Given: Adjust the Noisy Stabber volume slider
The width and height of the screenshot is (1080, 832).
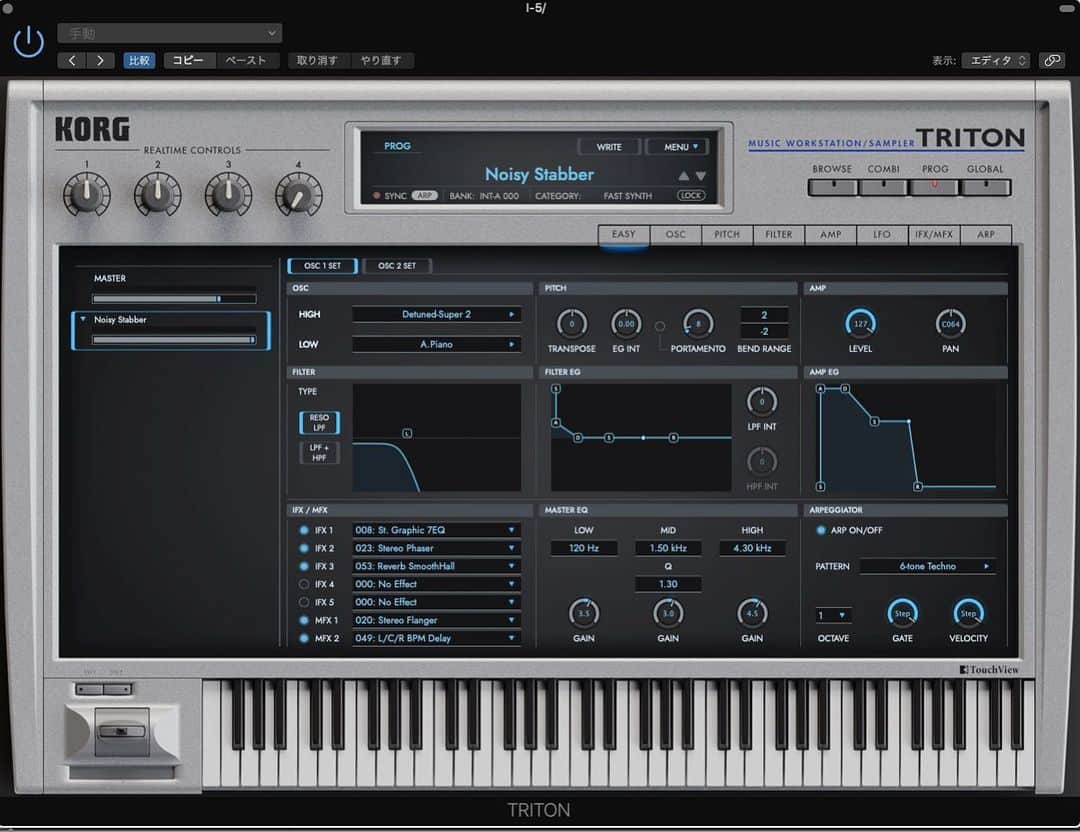Looking at the screenshot, I should coord(174,340).
